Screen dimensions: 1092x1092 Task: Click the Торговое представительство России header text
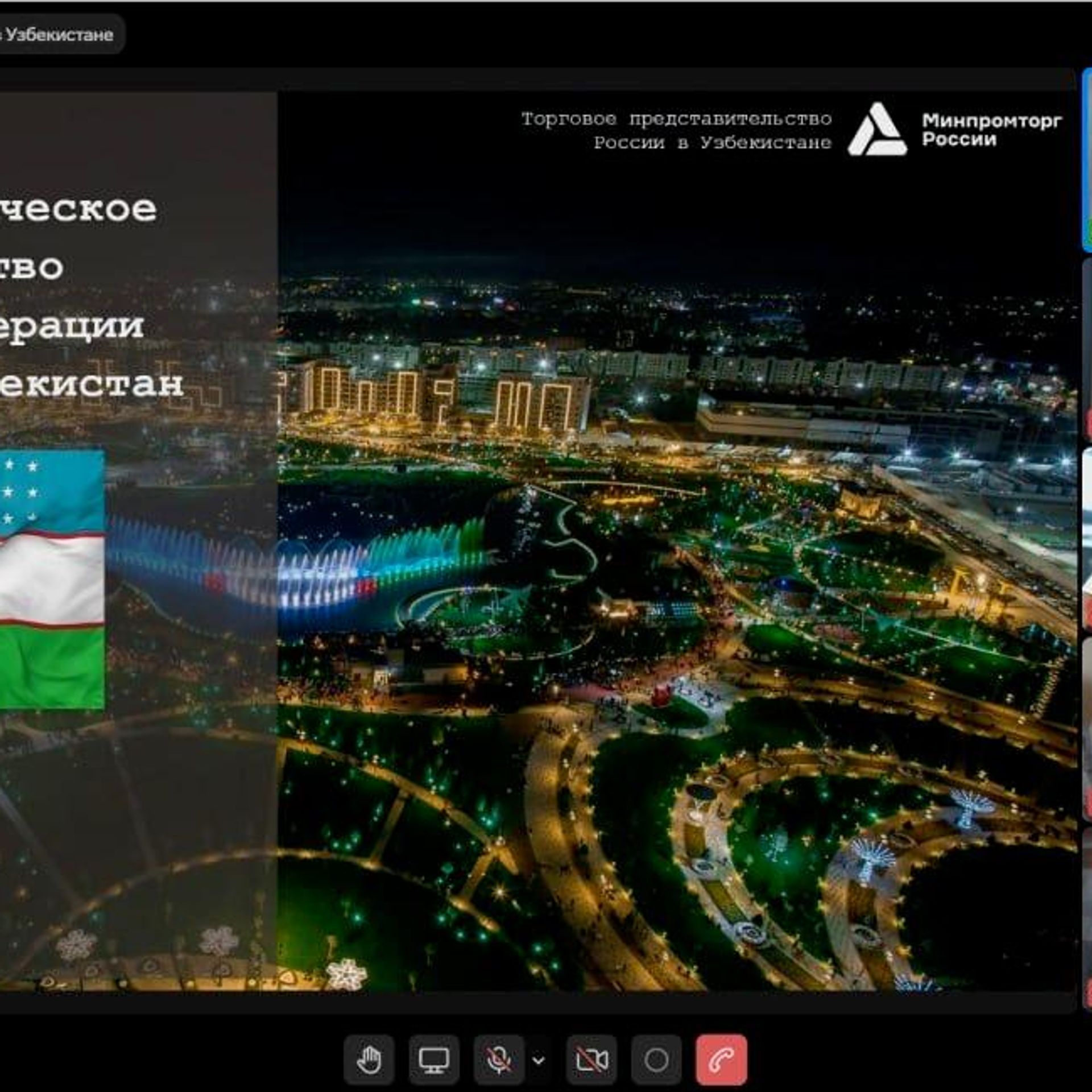click(x=676, y=131)
